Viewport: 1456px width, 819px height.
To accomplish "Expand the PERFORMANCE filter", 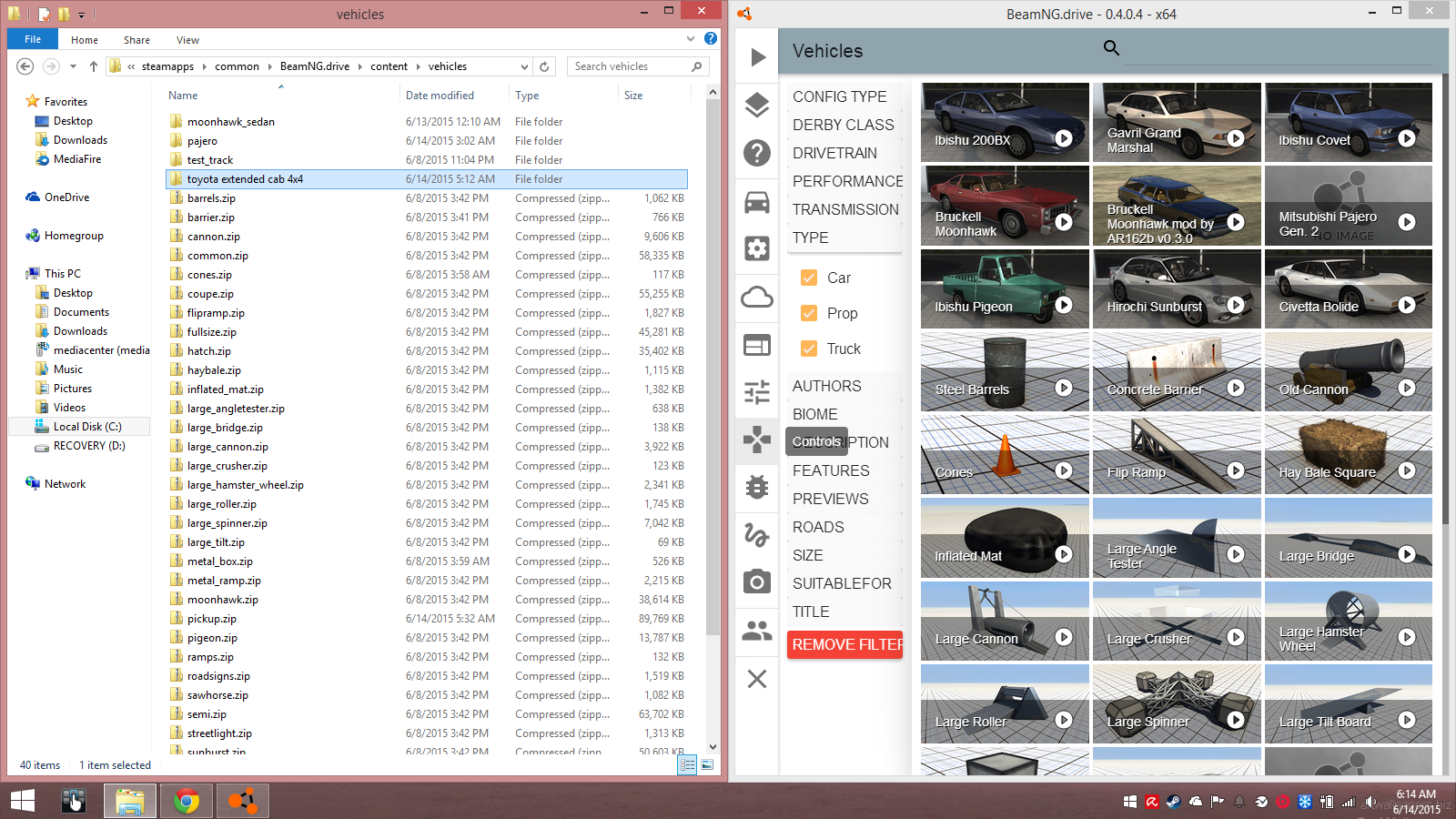I will point(844,181).
